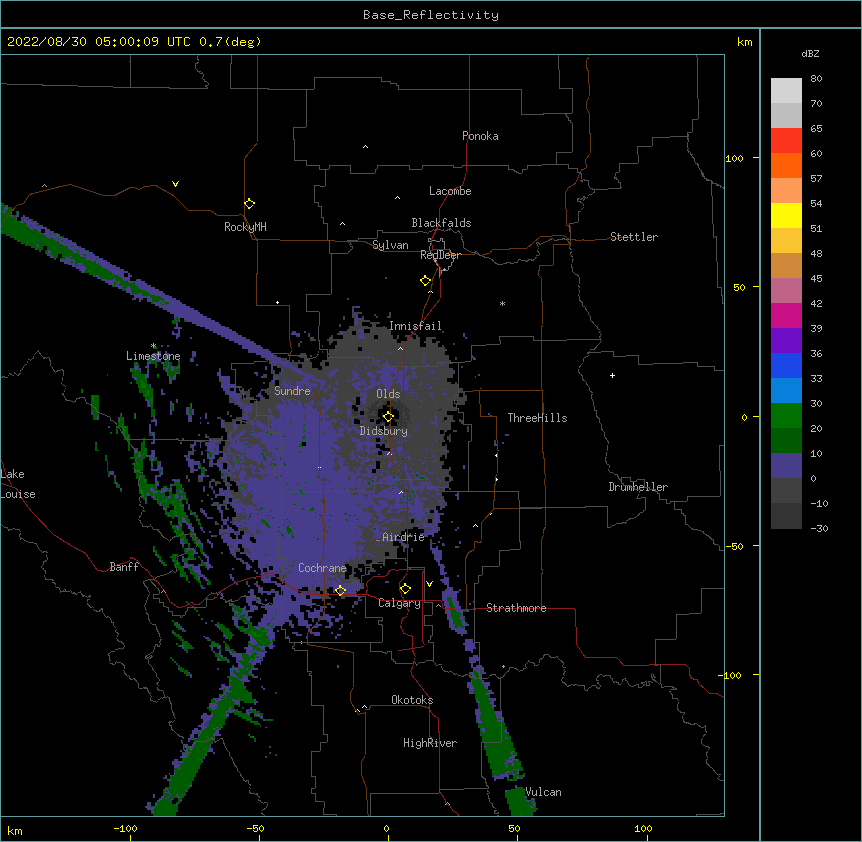
Task: Click the RedDeer city label
Action: (x=440, y=255)
